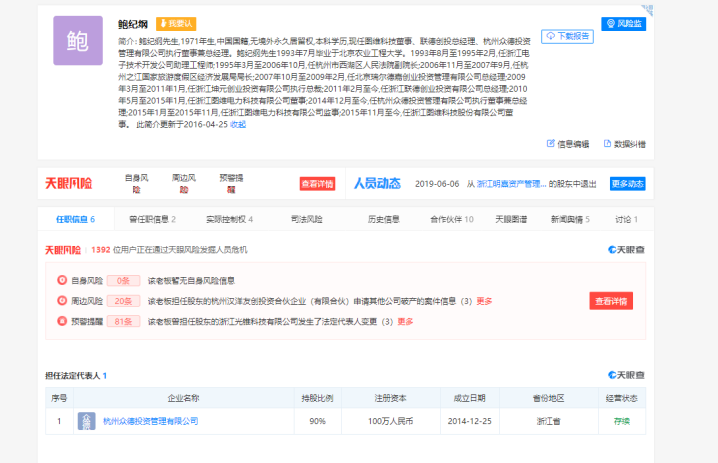718x463 pixels.
Task: Click the 2019-06-06 date in 人员动态
Action: pos(437,184)
